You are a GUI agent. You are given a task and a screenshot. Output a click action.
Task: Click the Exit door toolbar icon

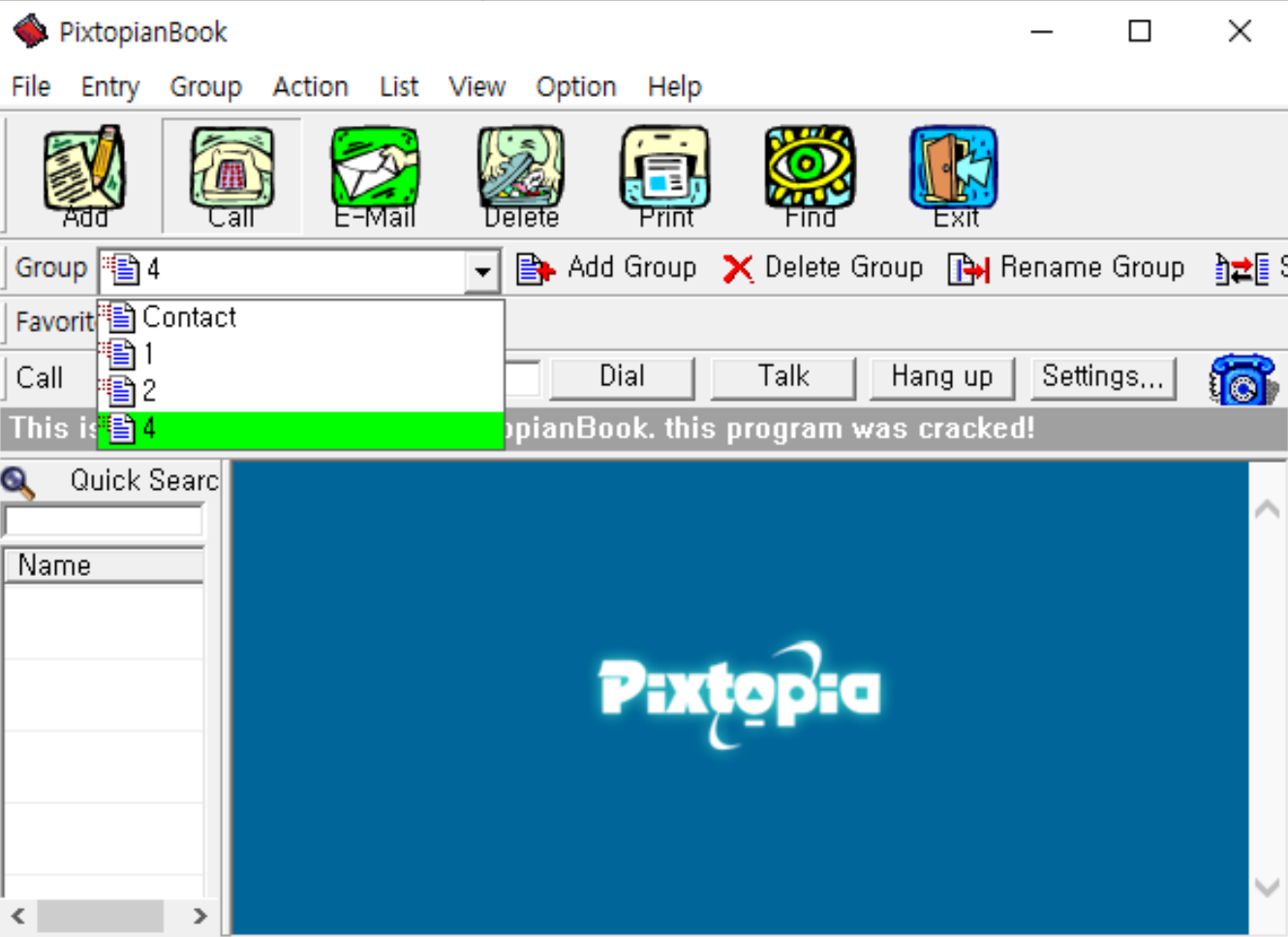coord(955,176)
